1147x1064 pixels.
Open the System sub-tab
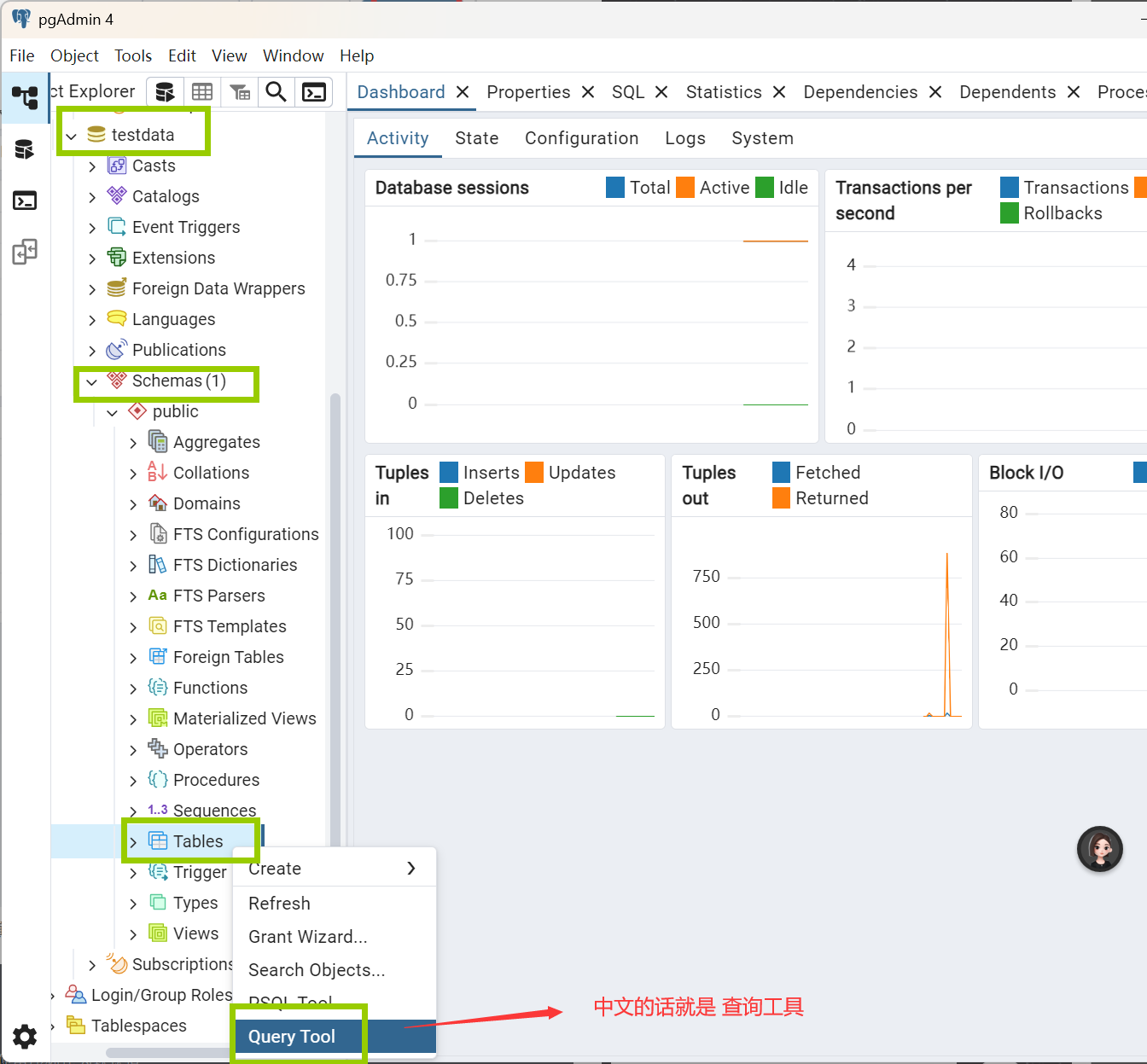pos(762,138)
